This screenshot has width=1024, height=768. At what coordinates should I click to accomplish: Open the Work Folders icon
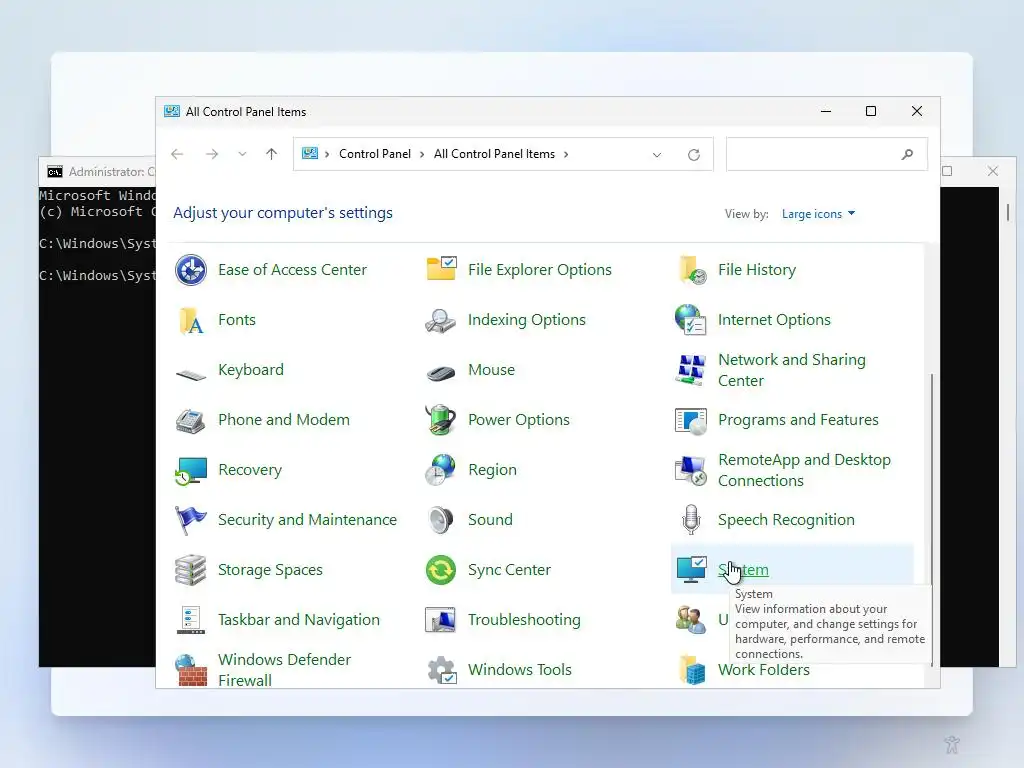click(x=691, y=670)
